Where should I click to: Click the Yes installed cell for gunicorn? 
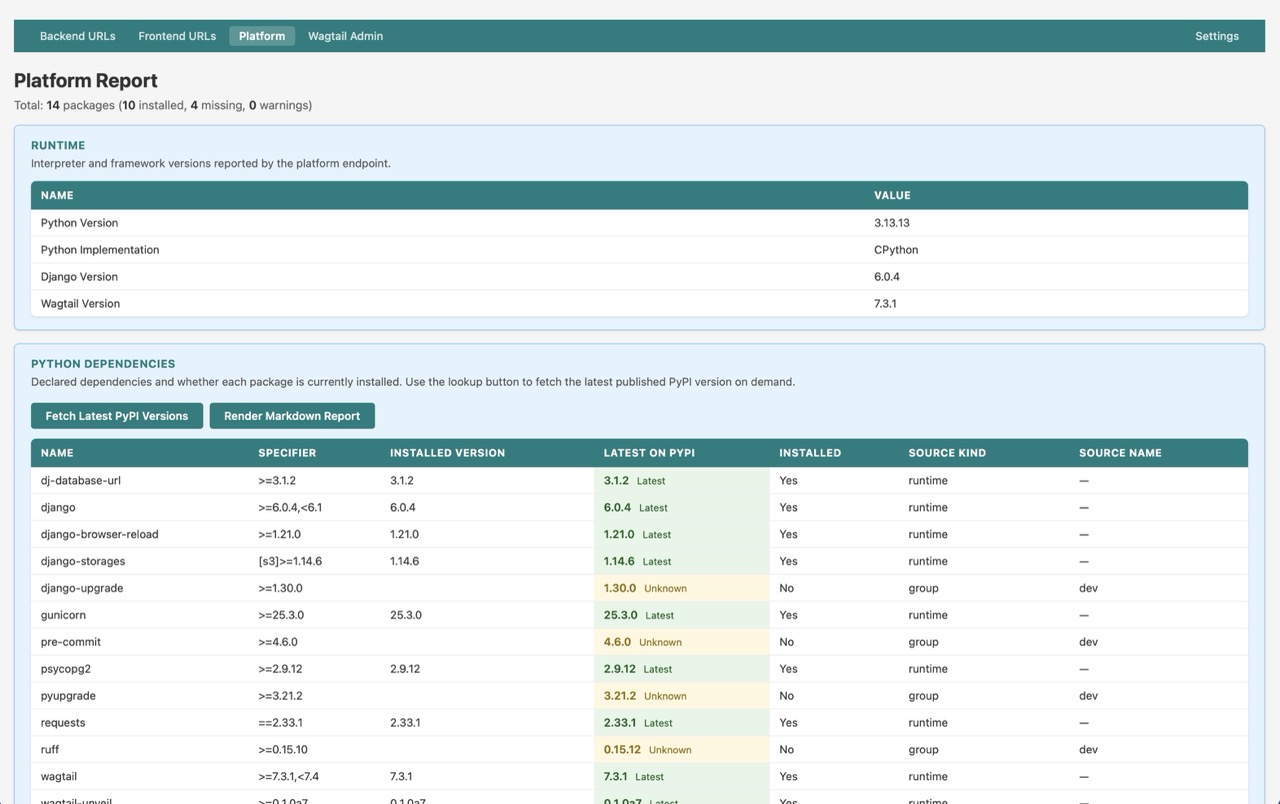click(x=788, y=616)
